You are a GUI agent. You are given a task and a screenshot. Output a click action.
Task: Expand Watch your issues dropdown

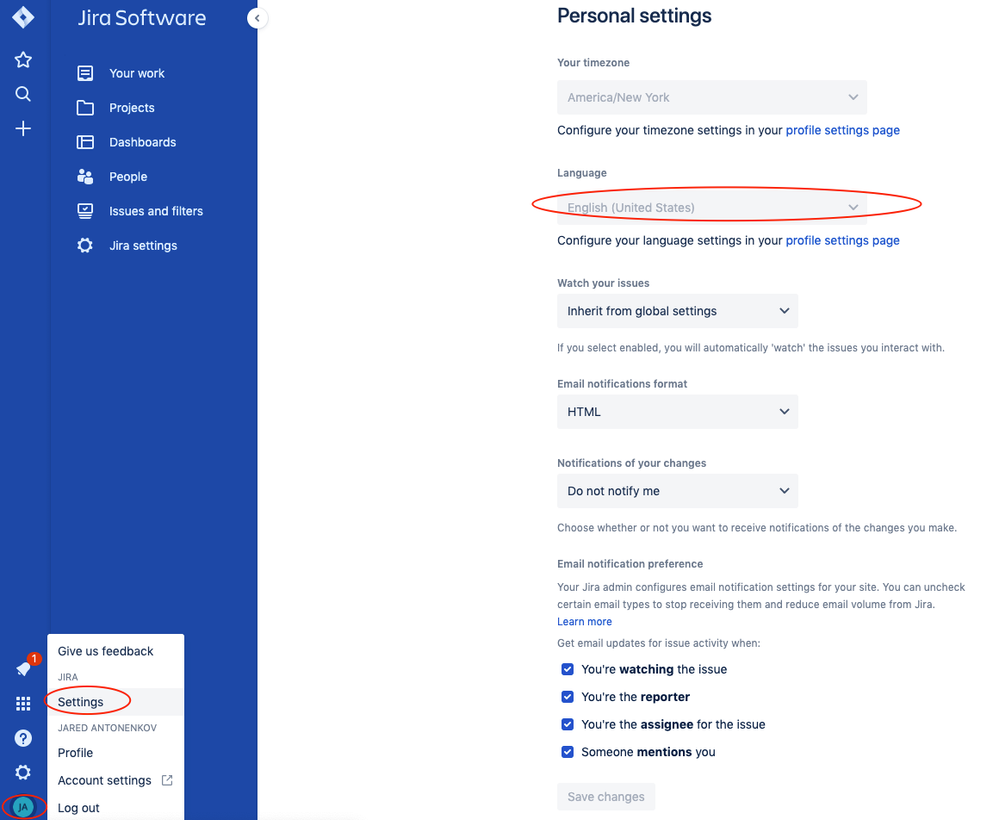(x=677, y=311)
